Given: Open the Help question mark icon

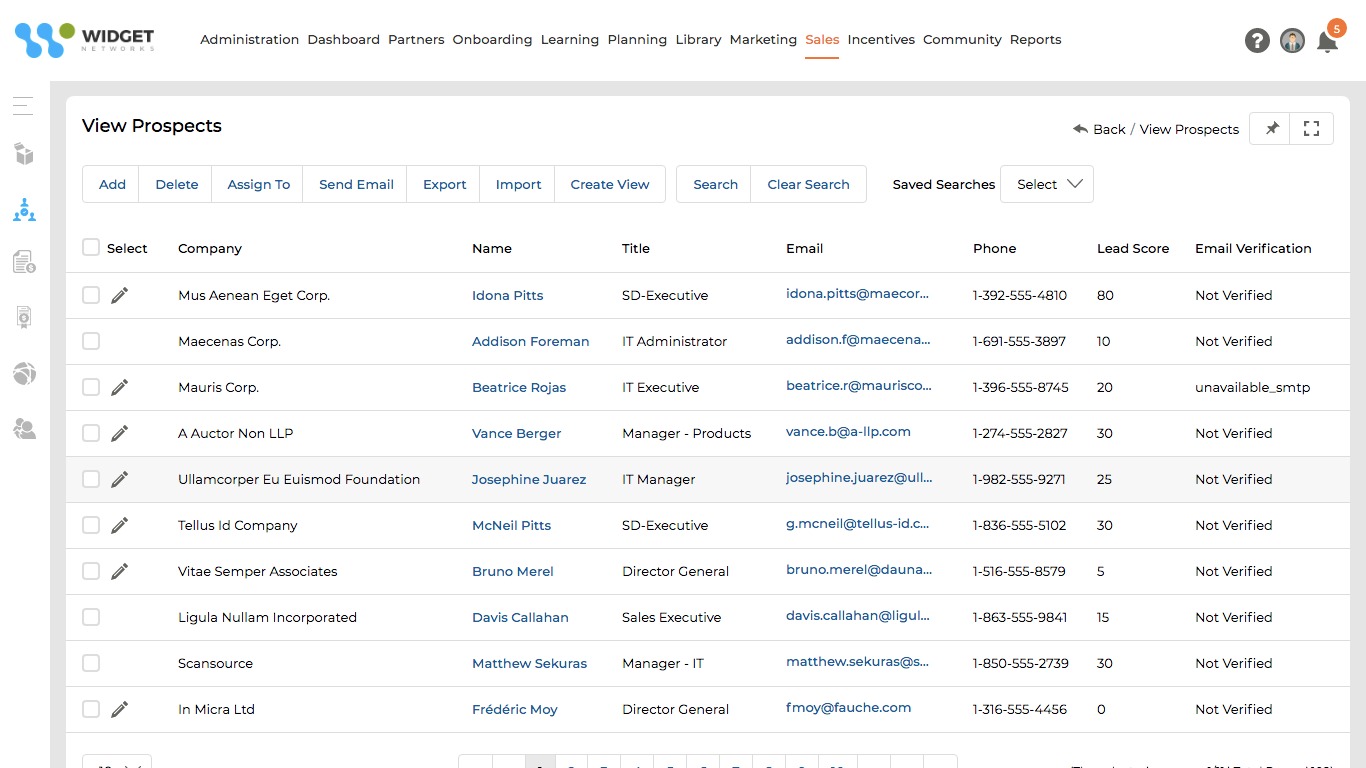Looking at the screenshot, I should 1257,41.
